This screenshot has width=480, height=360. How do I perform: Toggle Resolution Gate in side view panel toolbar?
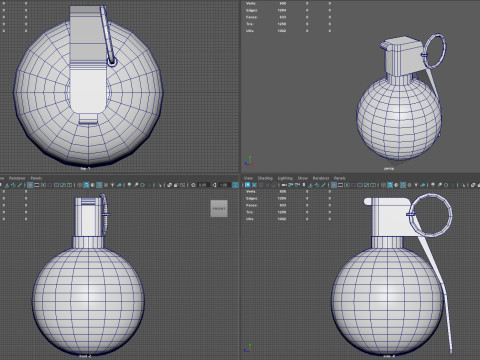tap(347, 185)
